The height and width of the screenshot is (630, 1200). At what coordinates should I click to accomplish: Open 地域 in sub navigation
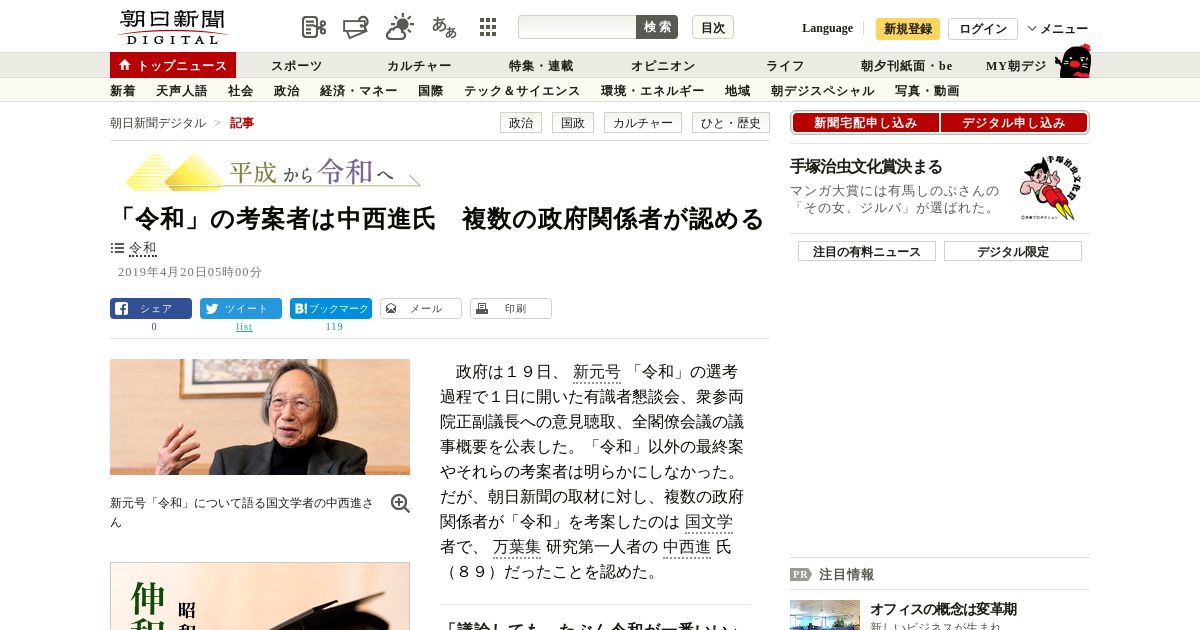[738, 91]
